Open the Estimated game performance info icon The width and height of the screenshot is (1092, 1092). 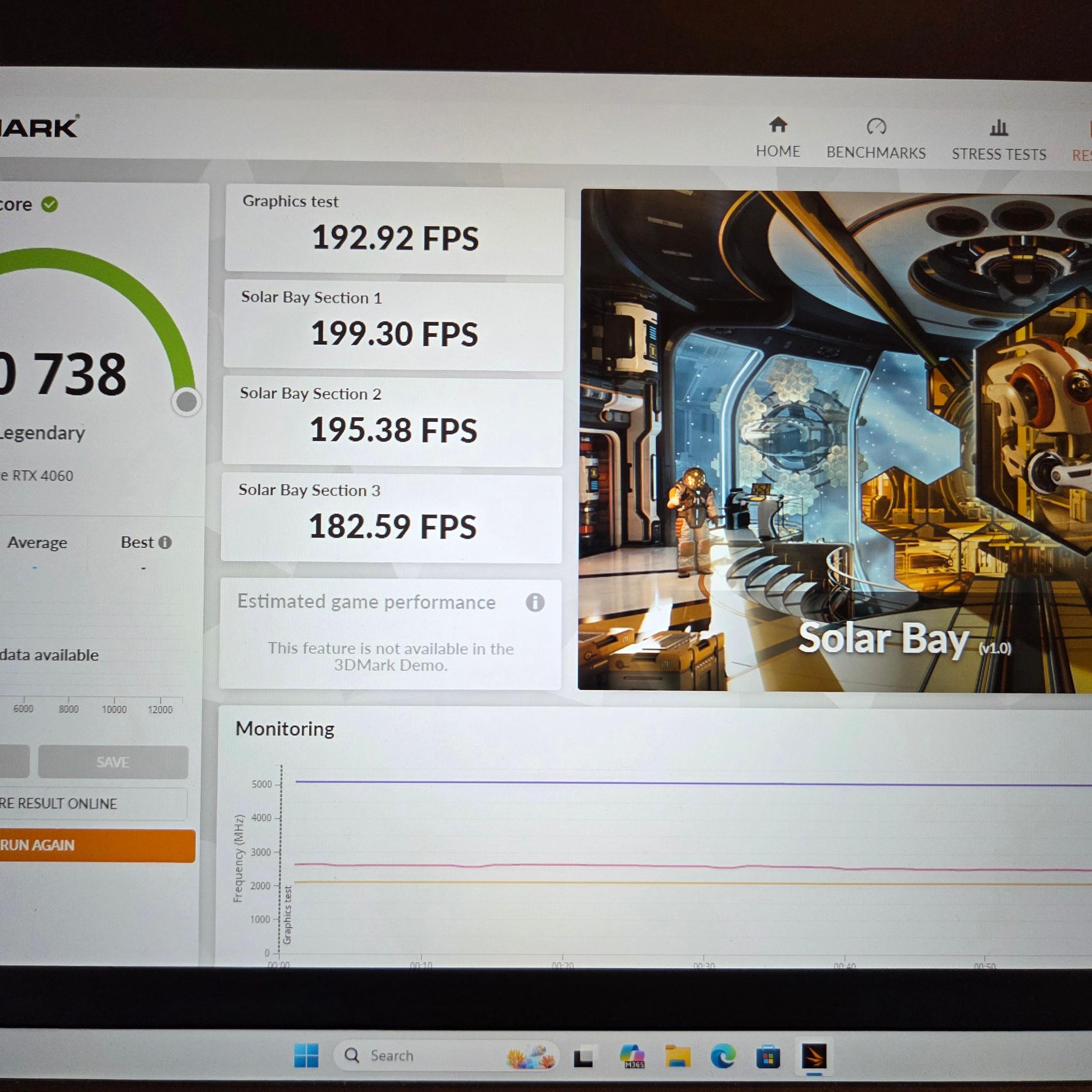[x=535, y=603]
